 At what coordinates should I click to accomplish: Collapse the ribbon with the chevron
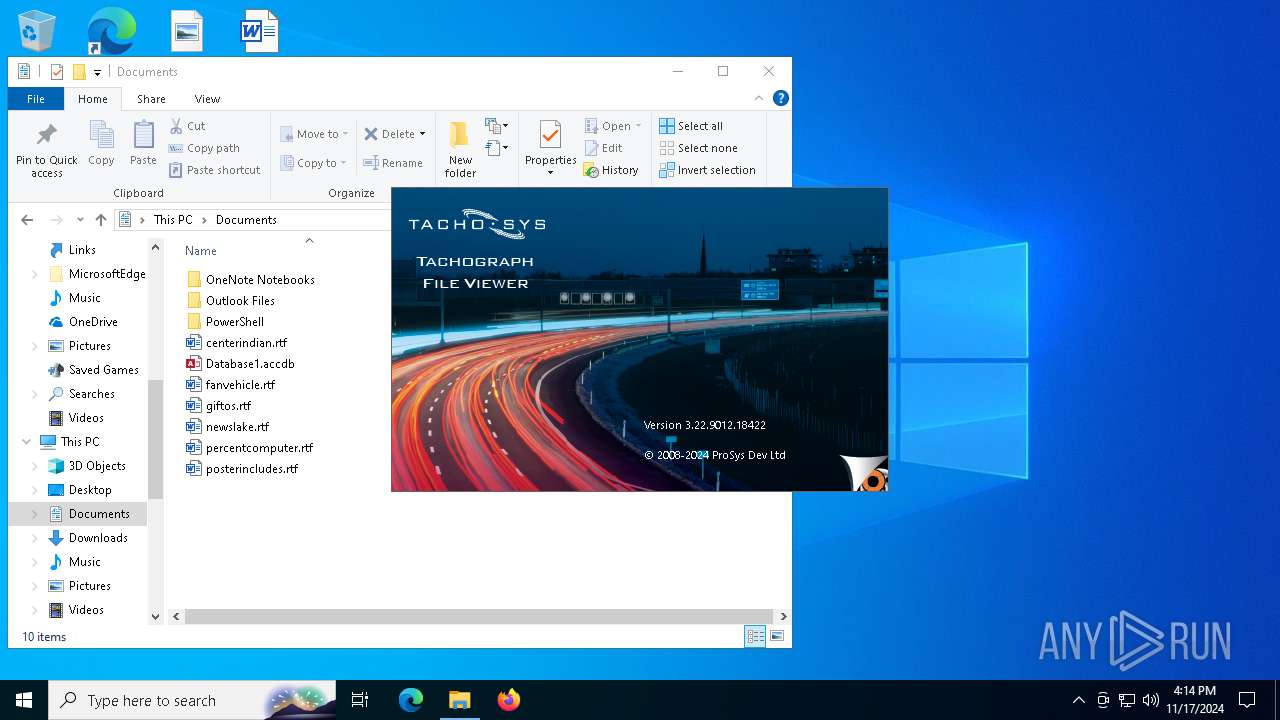pyautogui.click(x=760, y=98)
